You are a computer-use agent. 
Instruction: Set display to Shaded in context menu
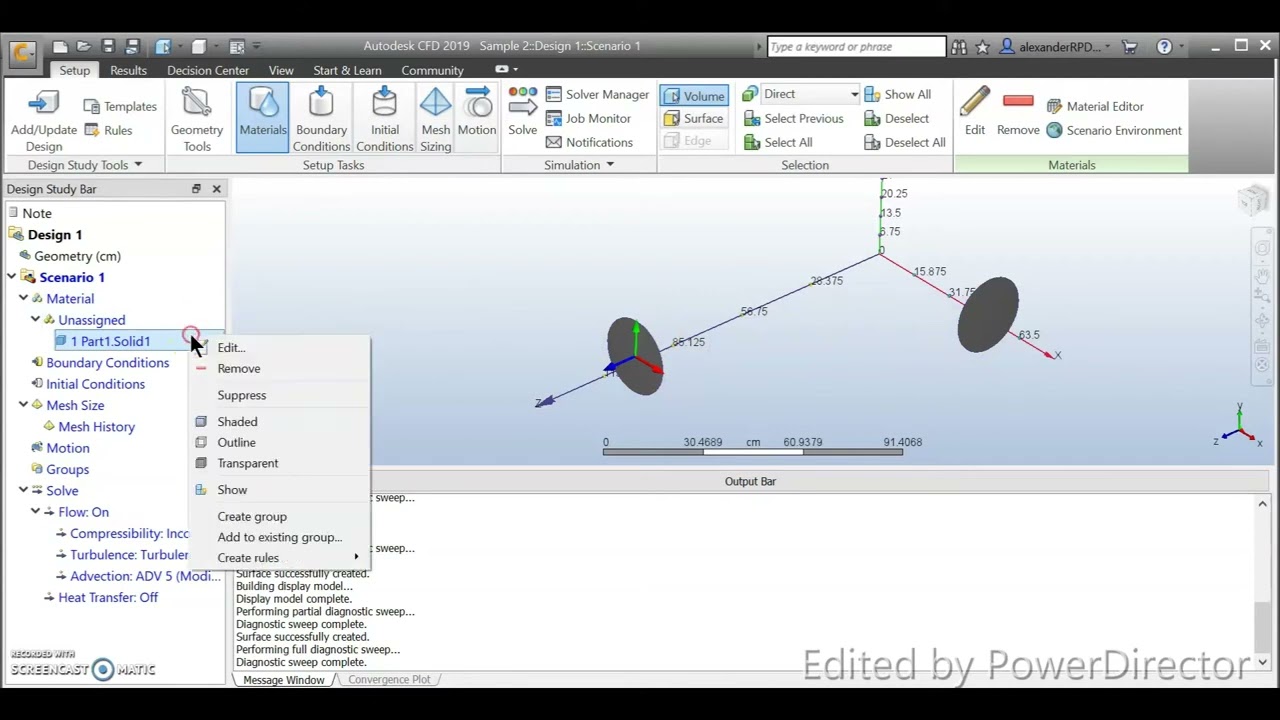pyautogui.click(x=237, y=421)
